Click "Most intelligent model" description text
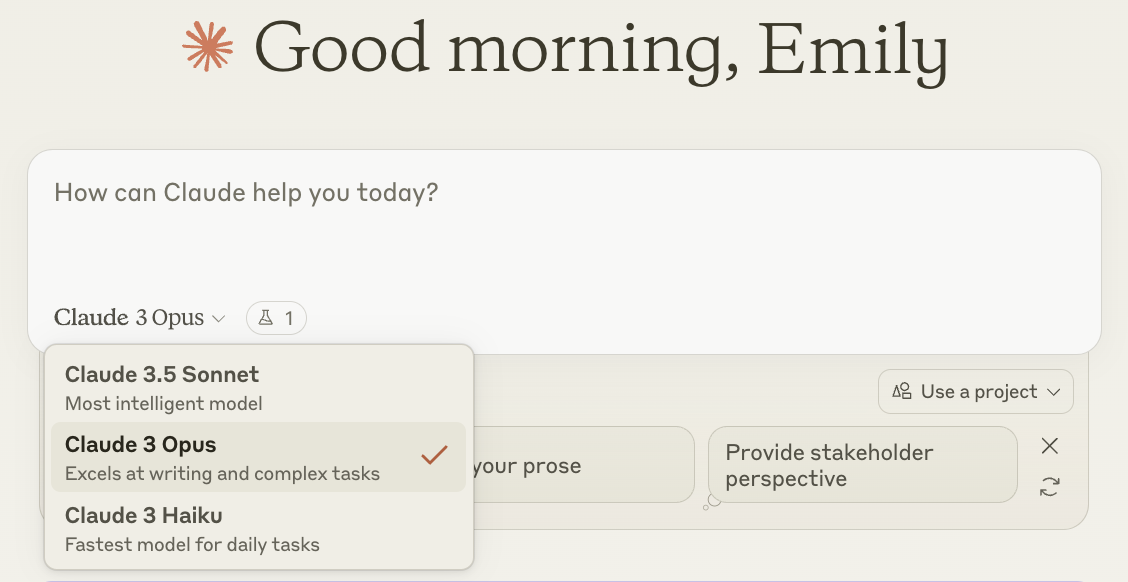This screenshot has width=1128, height=582. [163, 404]
